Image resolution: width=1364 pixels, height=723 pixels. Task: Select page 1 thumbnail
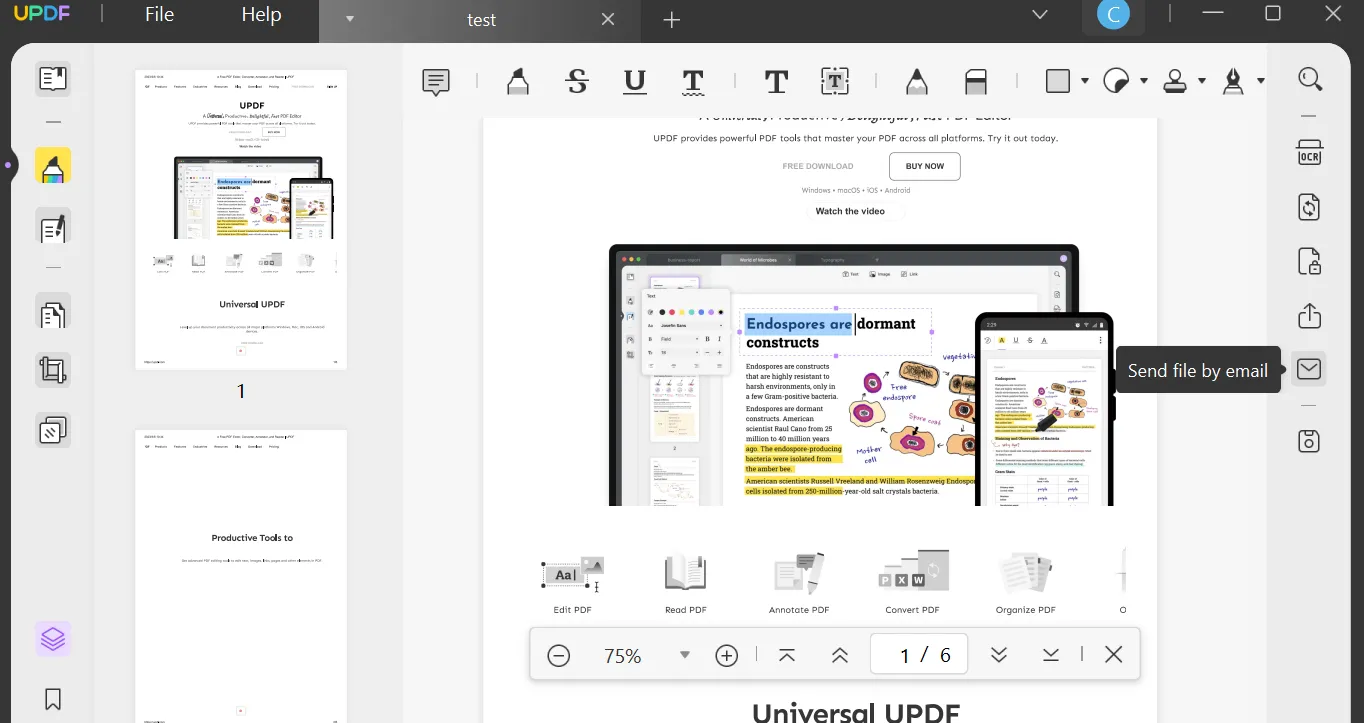[x=241, y=219]
